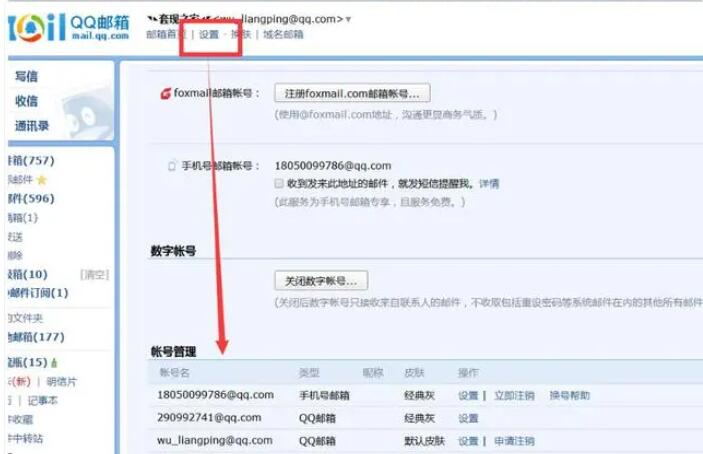Image resolution: width=703 pixels, height=454 pixels.
Task: Click the yellow star beside starred mail
Action: [41, 180]
